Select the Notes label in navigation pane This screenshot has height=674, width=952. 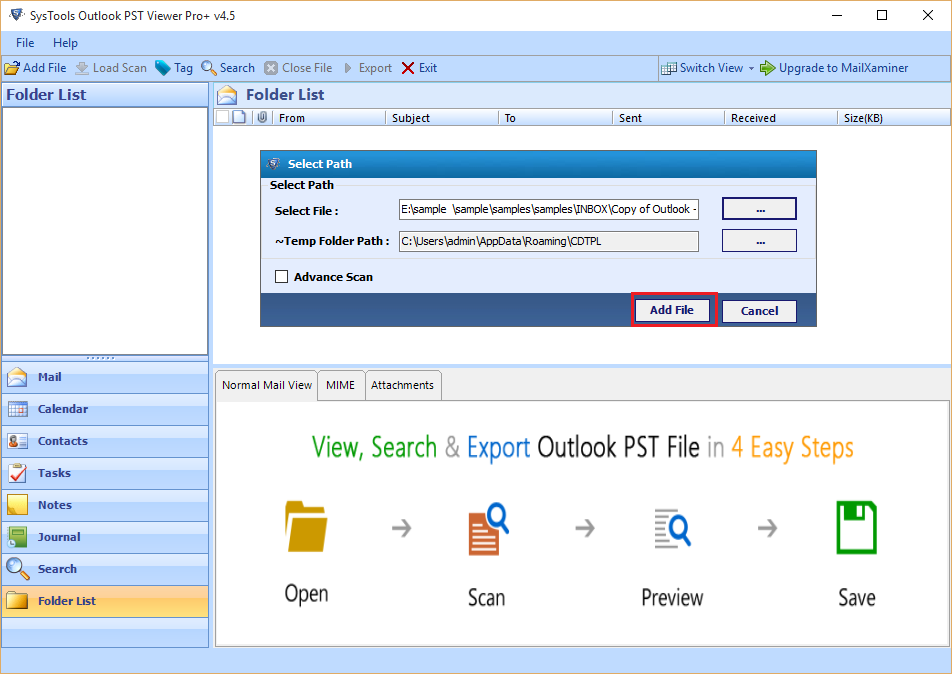[x=55, y=505]
